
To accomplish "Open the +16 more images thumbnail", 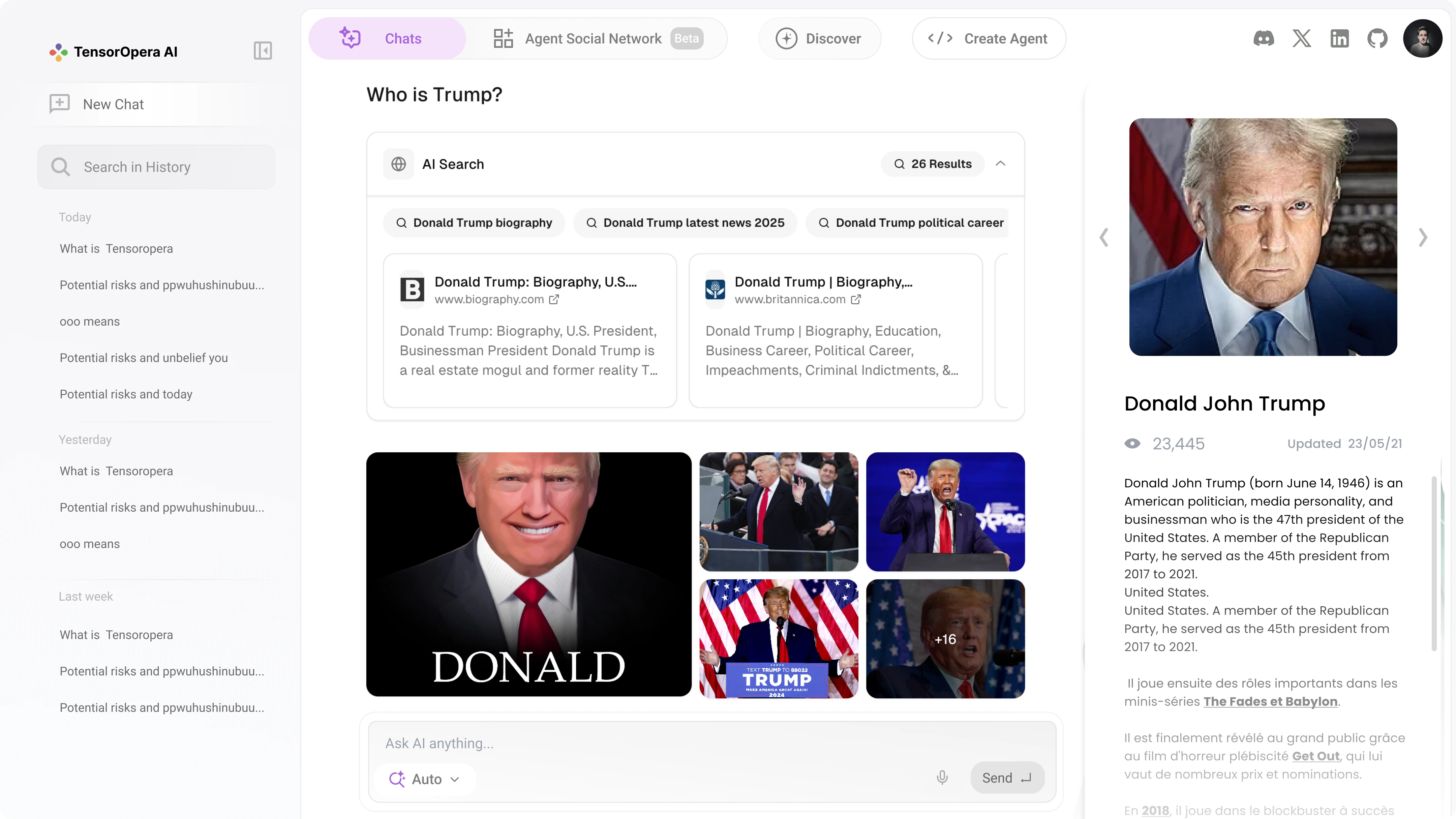I will (x=945, y=639).
